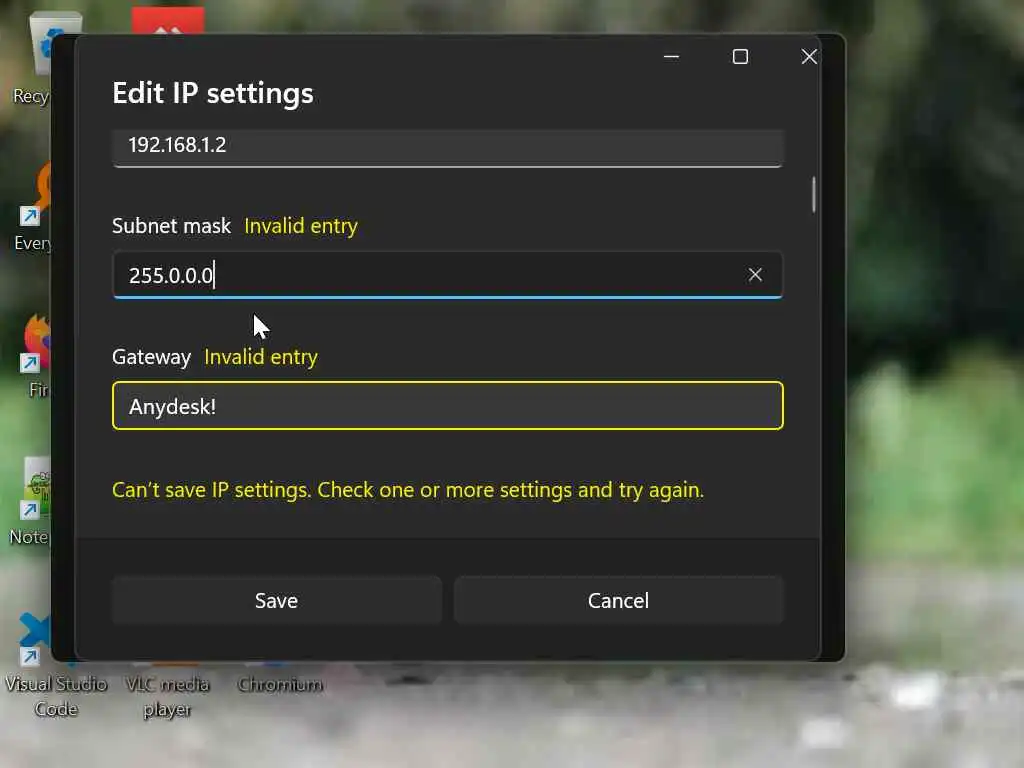This screenshot has width=1024, height=768.
Task: Click the Gateway field containing Anydesk!
Action: [x=447, y=406]
